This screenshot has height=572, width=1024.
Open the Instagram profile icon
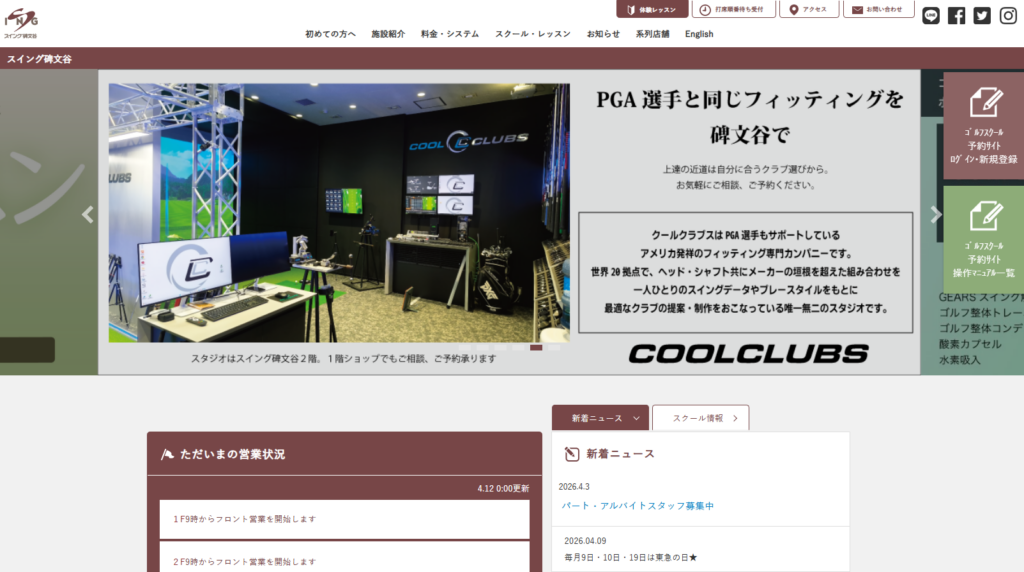(x=1007, y=15)
